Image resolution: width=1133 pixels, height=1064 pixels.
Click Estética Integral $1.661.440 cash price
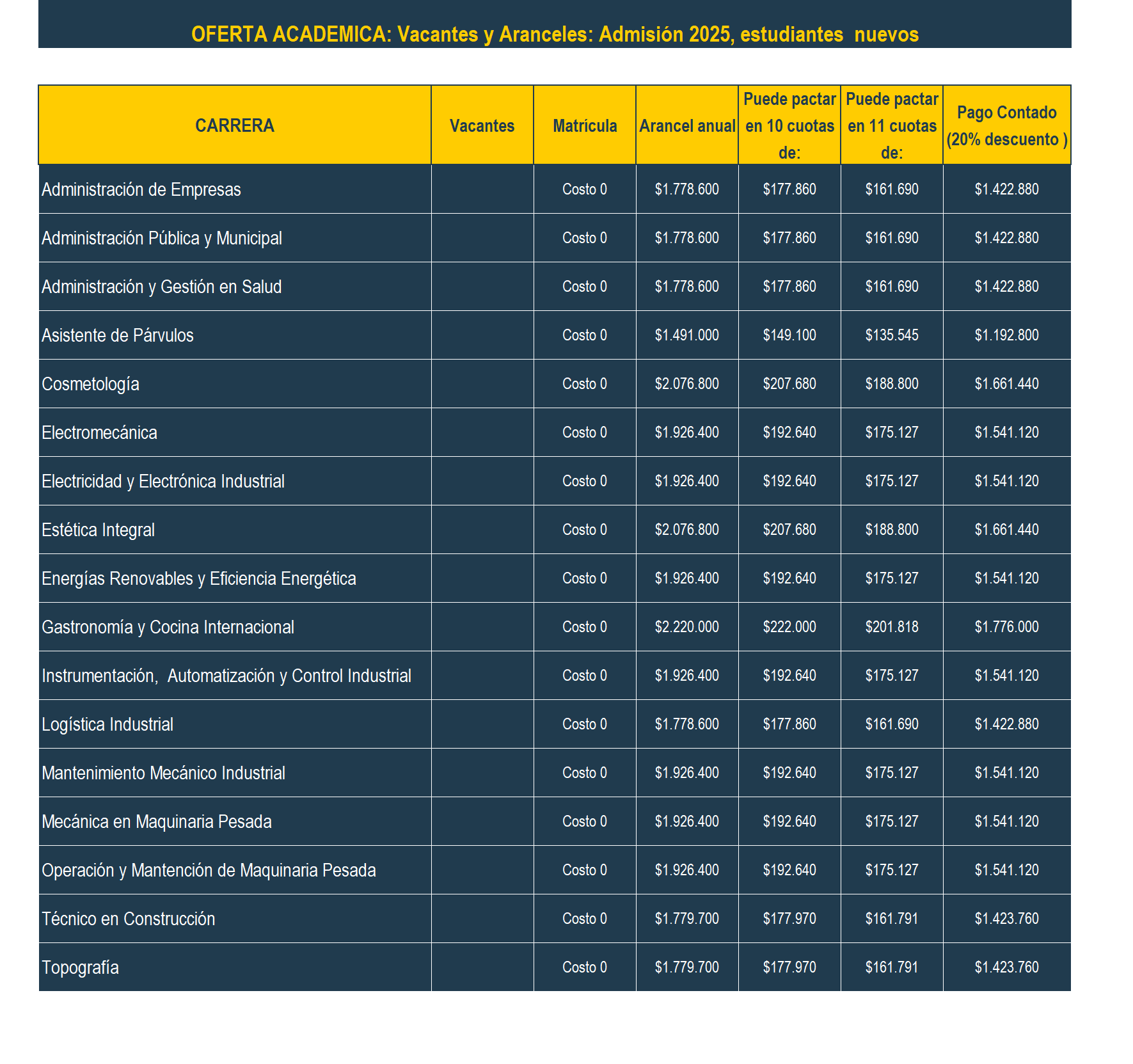point(1007,530)
